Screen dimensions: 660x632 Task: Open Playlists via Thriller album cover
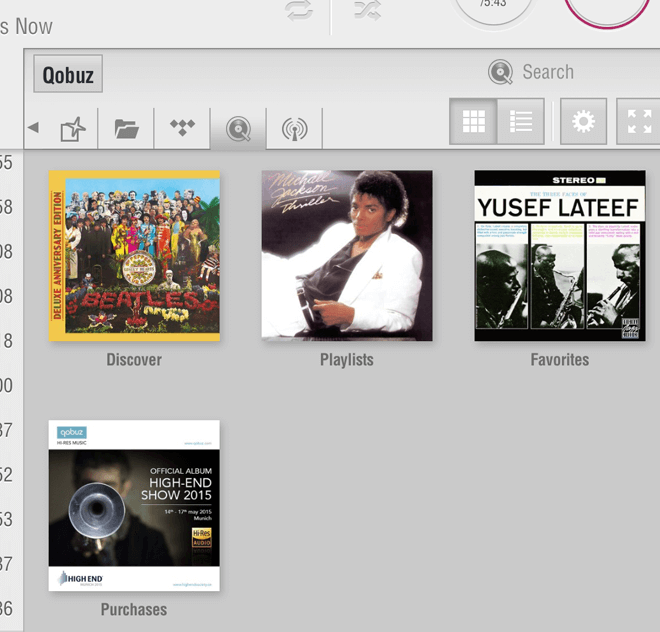pos(347,255)
